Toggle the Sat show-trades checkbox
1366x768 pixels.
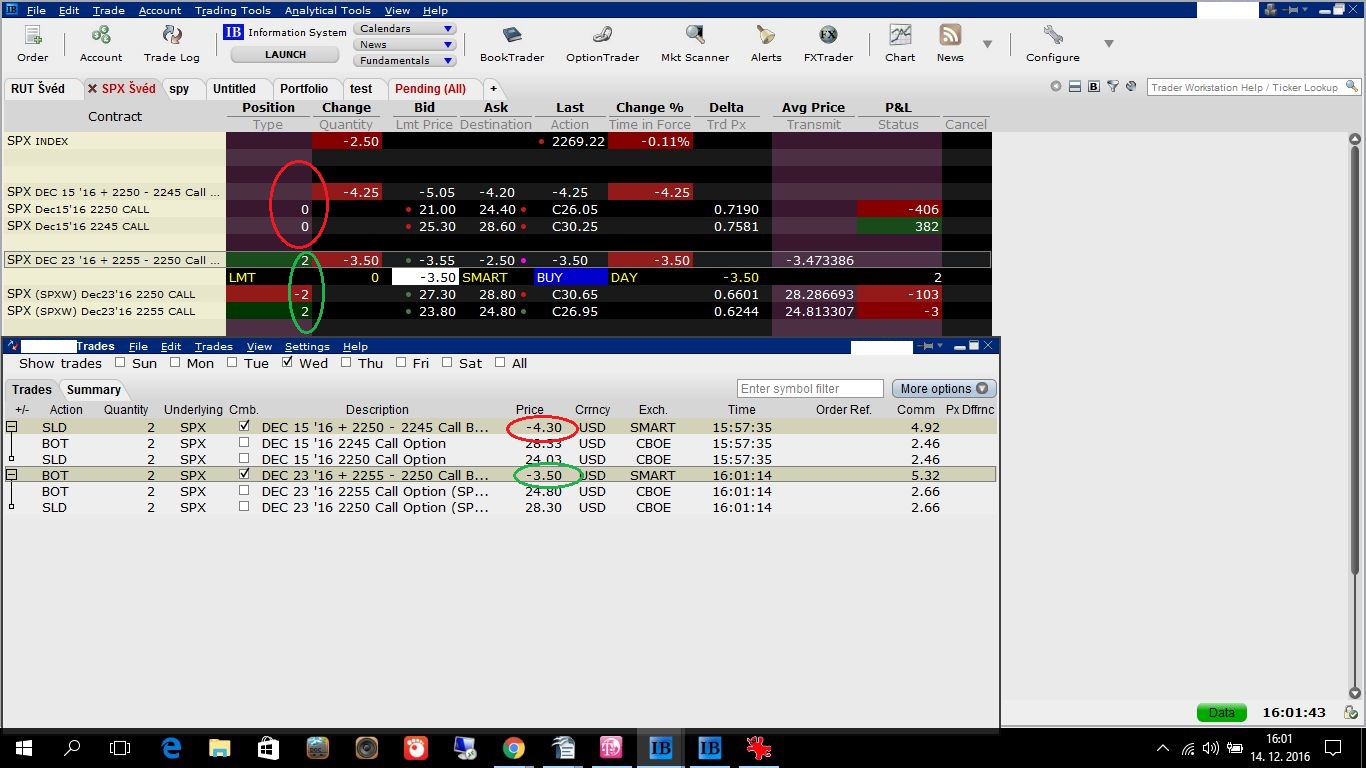click(447, 363)
